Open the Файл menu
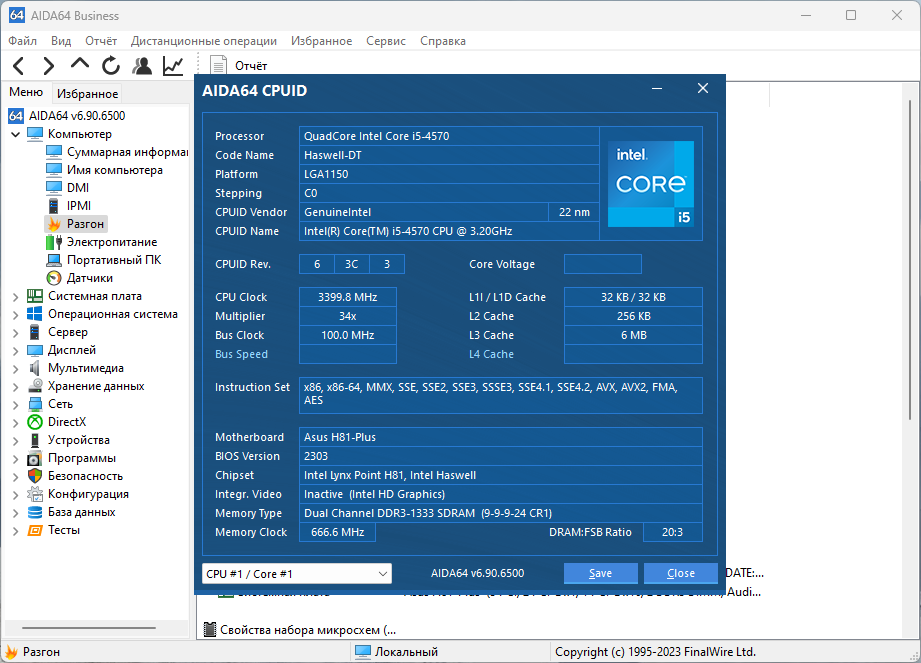 click(x=22, y=41)
